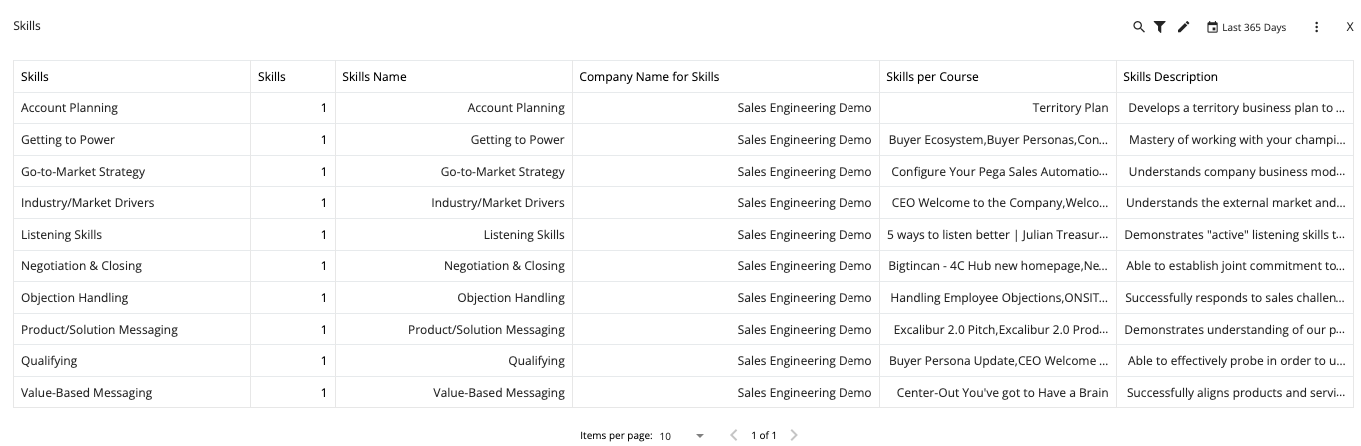Sort by Company Name for Skills header
The height and width of the screenshot is (446, 1361).
point(649,77)
